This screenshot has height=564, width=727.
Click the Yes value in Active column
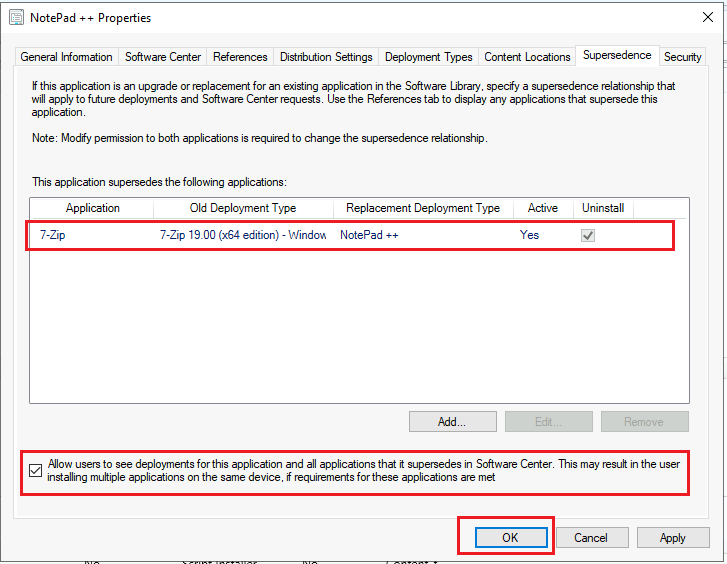(x=529, y=235)
